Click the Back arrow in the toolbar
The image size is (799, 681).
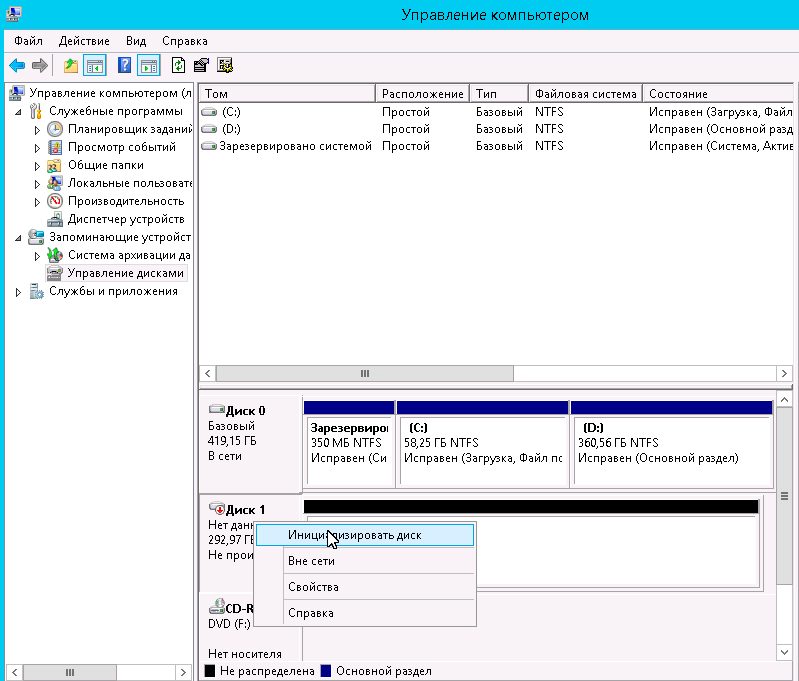coord(17,66)
